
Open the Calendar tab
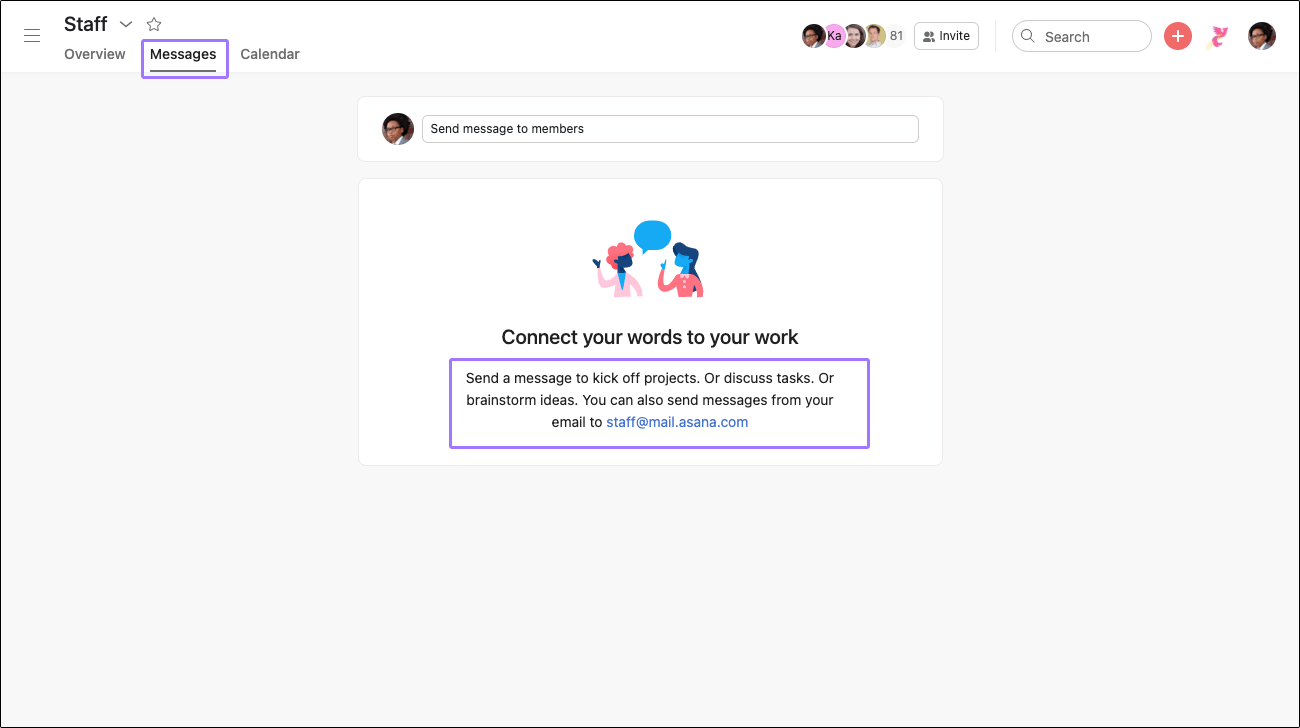coord(270,54)
